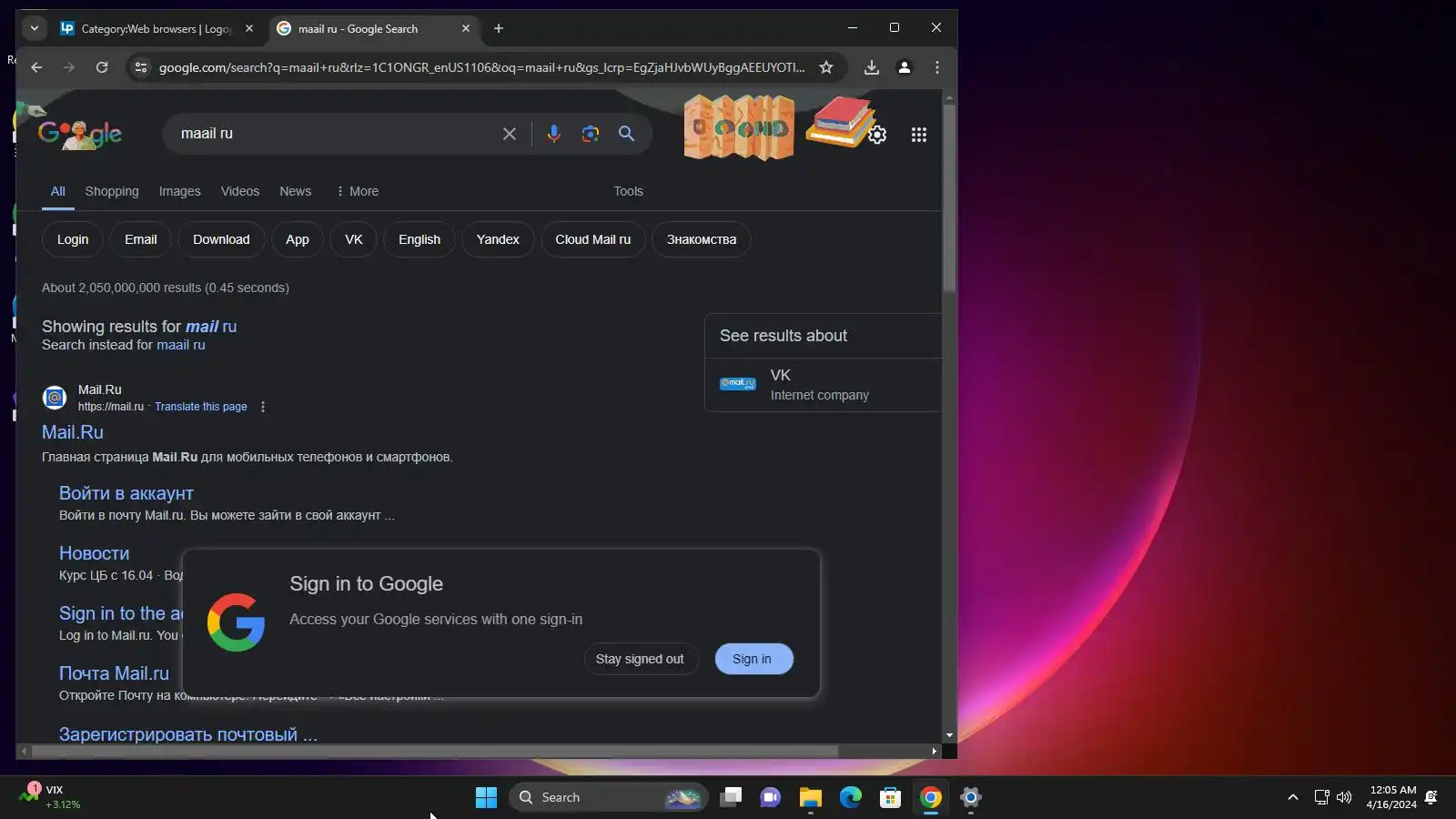Click Stay signed out button

(640, 659)
